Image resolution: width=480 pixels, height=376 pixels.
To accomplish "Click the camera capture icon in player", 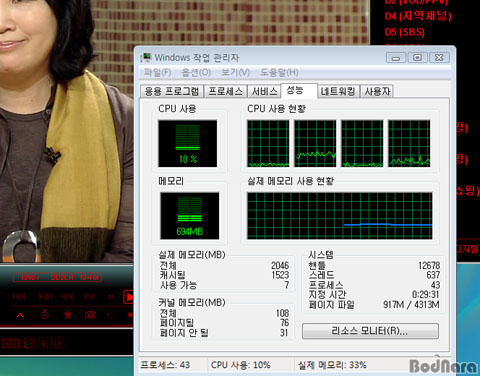I will pos(90,314).
